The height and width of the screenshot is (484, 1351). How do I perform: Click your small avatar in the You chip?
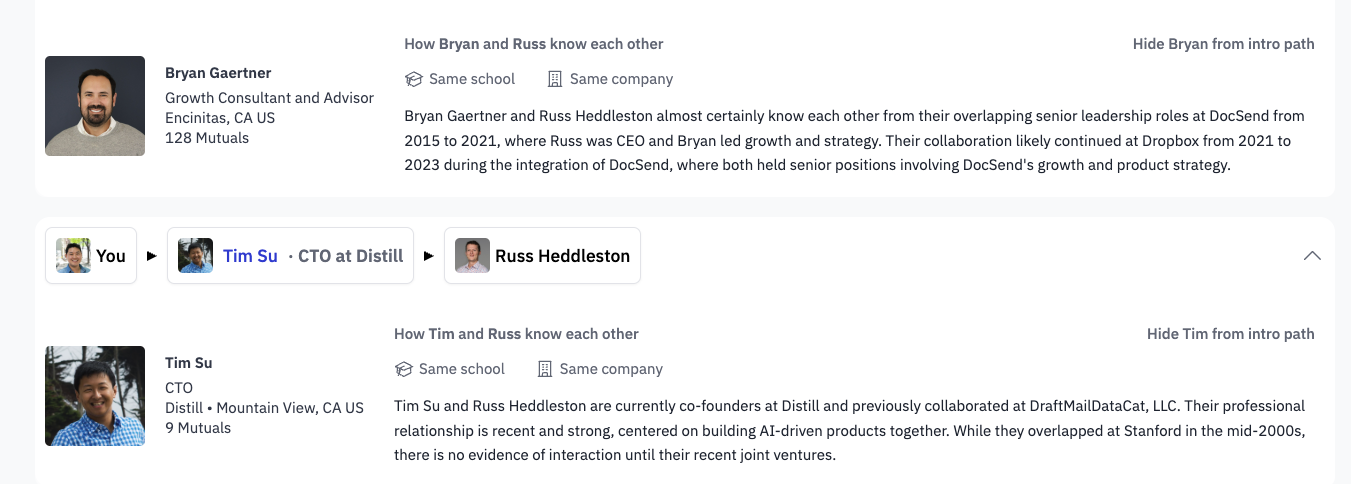tap(73, 256)
